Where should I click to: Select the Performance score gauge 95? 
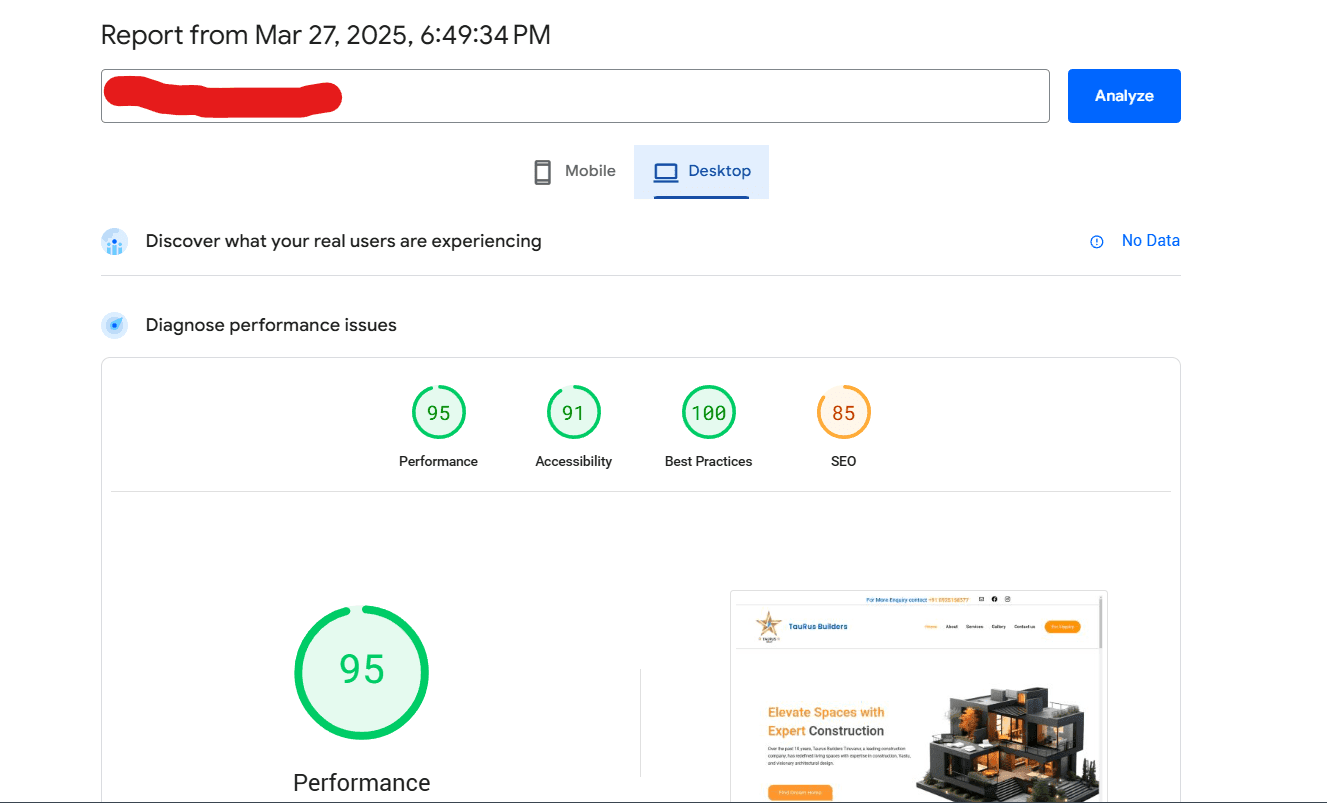pos(438,413)
